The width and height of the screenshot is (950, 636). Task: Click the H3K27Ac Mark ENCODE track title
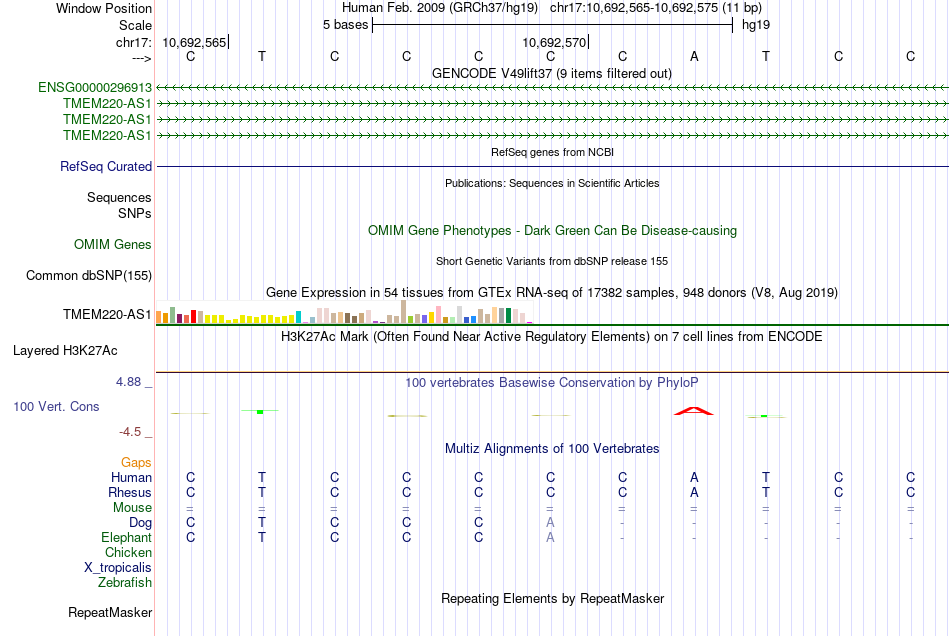point(552,336)
